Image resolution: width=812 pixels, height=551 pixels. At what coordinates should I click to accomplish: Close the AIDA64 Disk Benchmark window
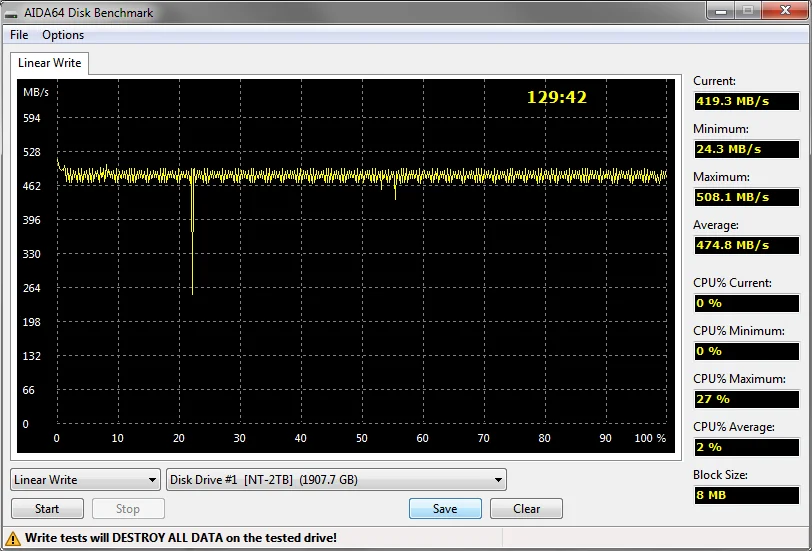coord(786,10)
